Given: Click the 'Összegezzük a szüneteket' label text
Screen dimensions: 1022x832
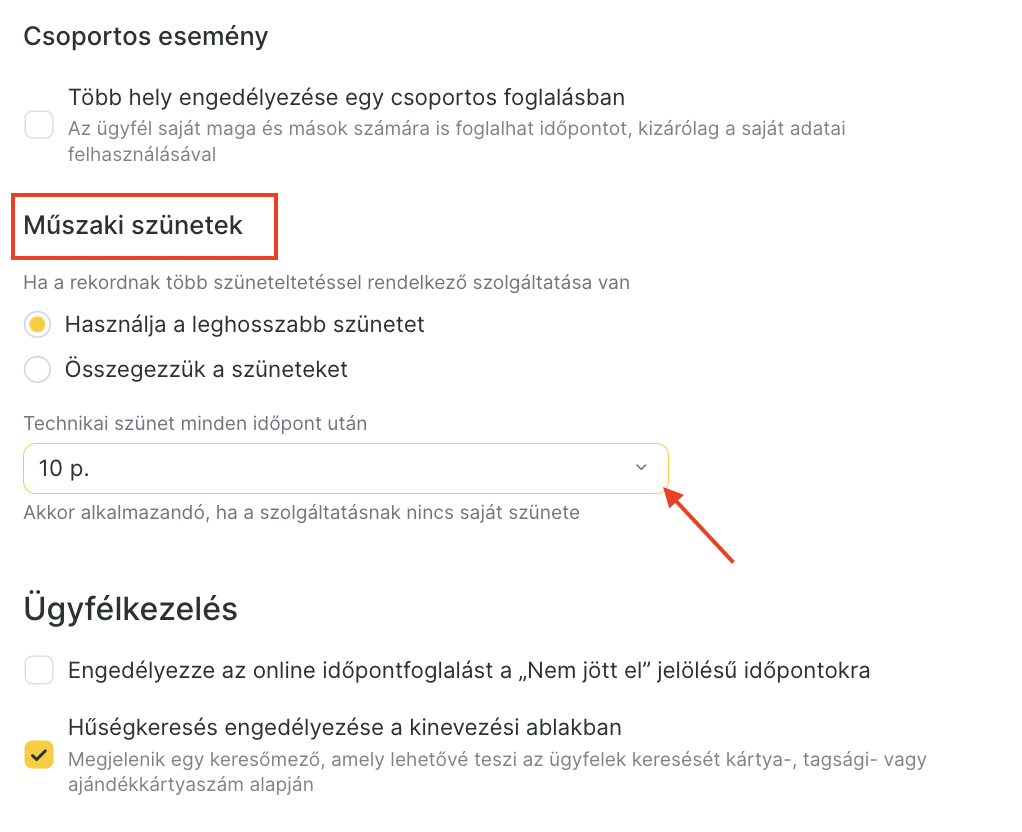Looking at the screenshot, I should click(206, 369).
